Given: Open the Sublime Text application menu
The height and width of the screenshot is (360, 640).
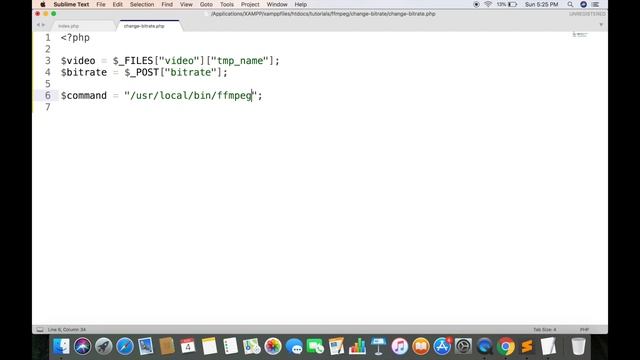Looking at the screenshot, I should 71,4.
